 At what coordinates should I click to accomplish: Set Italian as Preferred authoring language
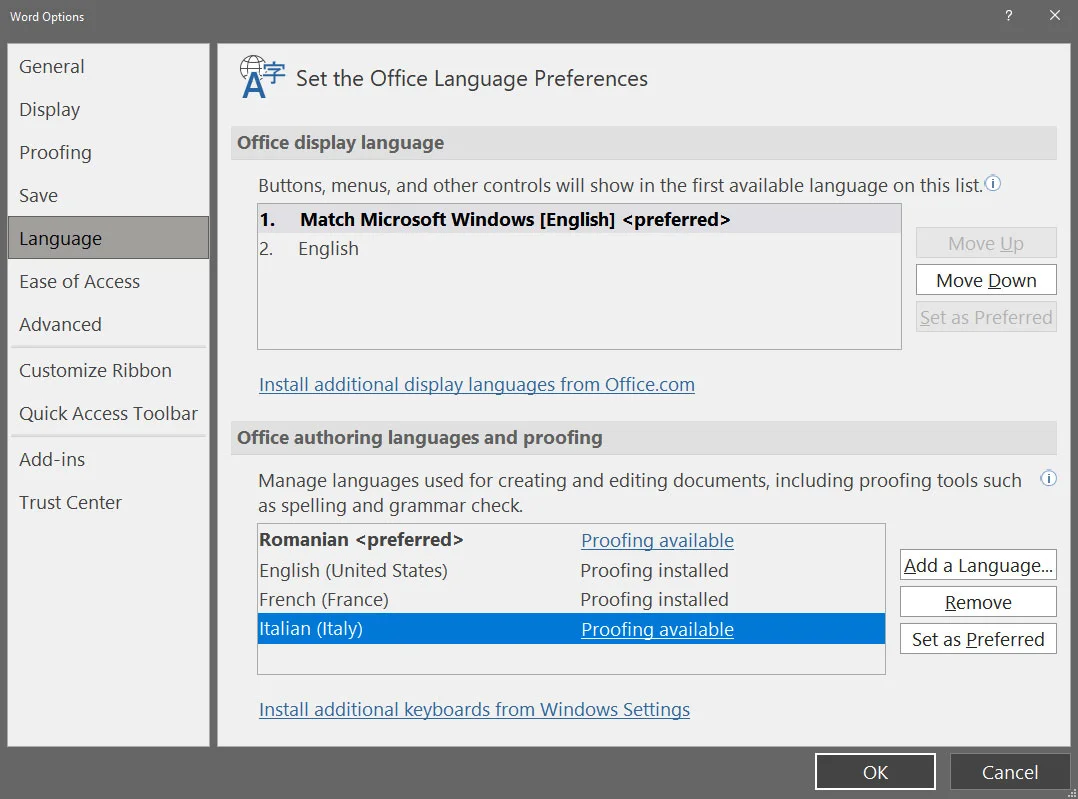coord(978,639)
